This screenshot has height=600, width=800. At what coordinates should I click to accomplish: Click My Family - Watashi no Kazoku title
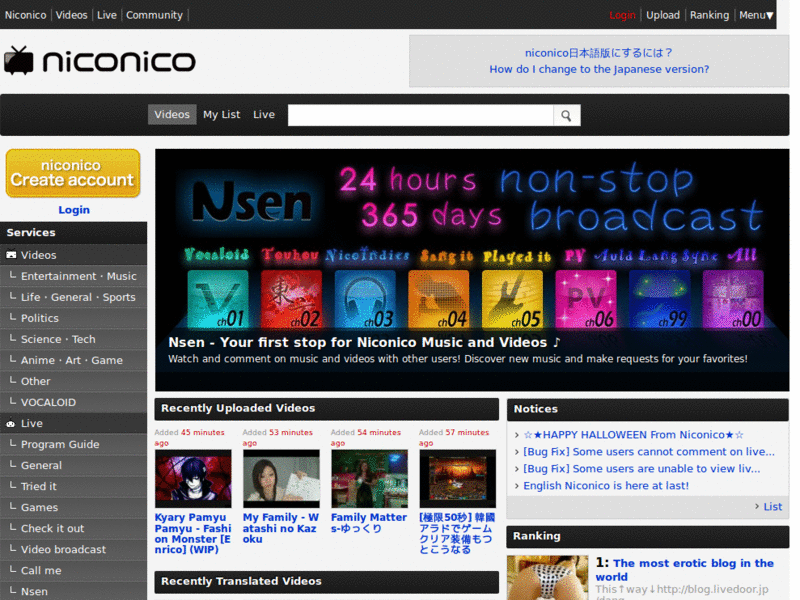click(281, 528)
